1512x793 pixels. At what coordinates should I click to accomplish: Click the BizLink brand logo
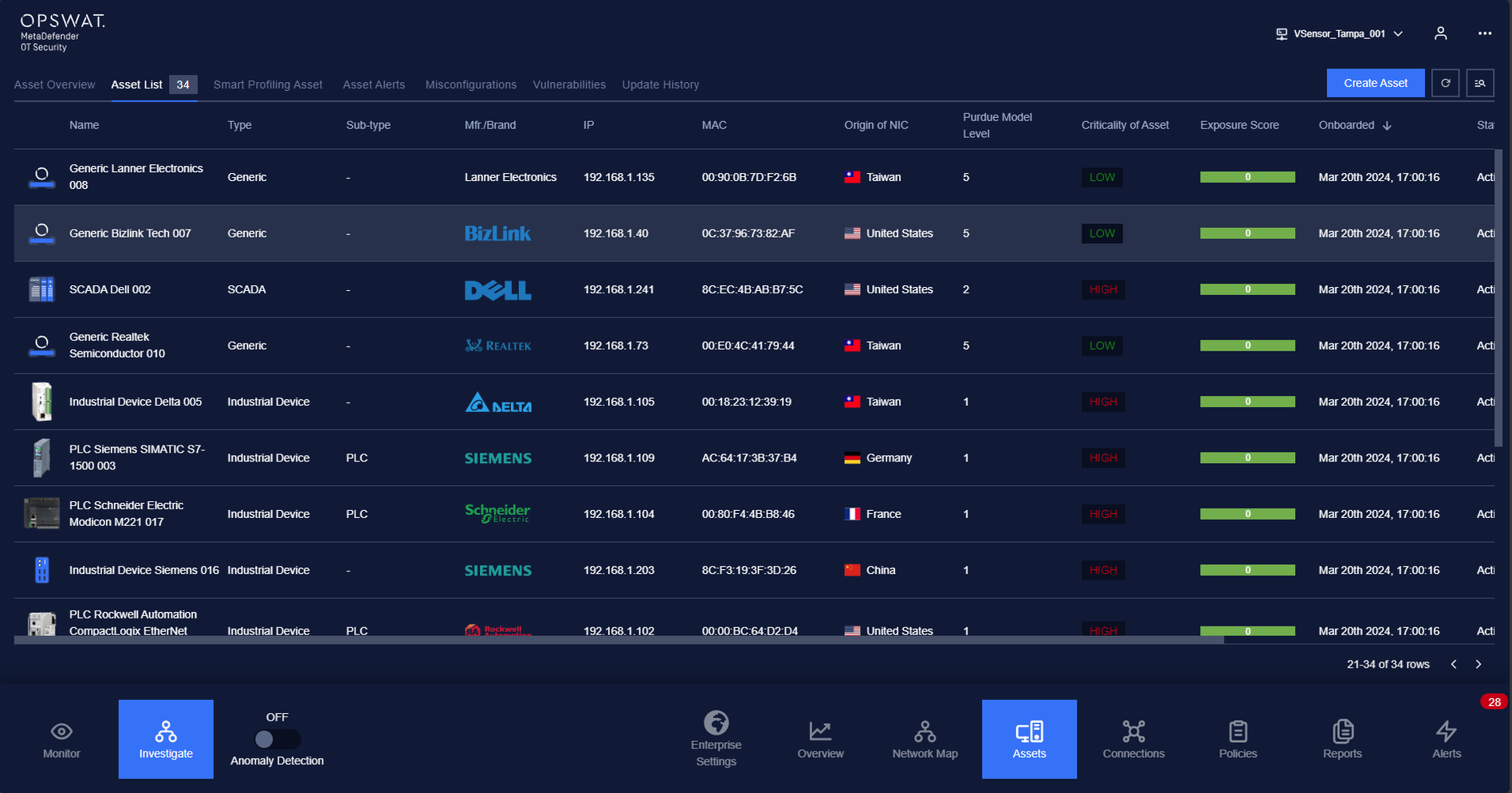[497, 234]
